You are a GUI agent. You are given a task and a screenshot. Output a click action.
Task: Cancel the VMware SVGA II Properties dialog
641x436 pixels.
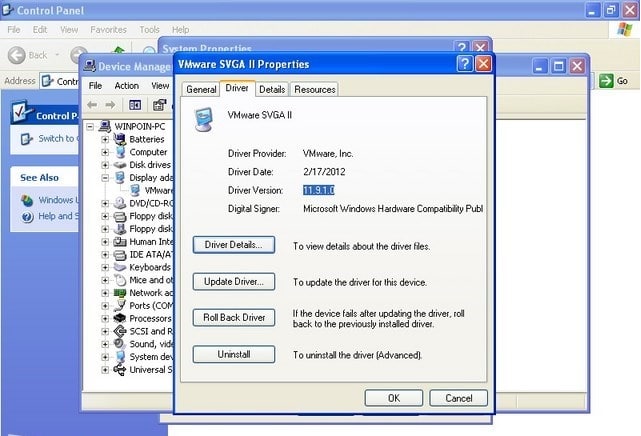(458, 398)
